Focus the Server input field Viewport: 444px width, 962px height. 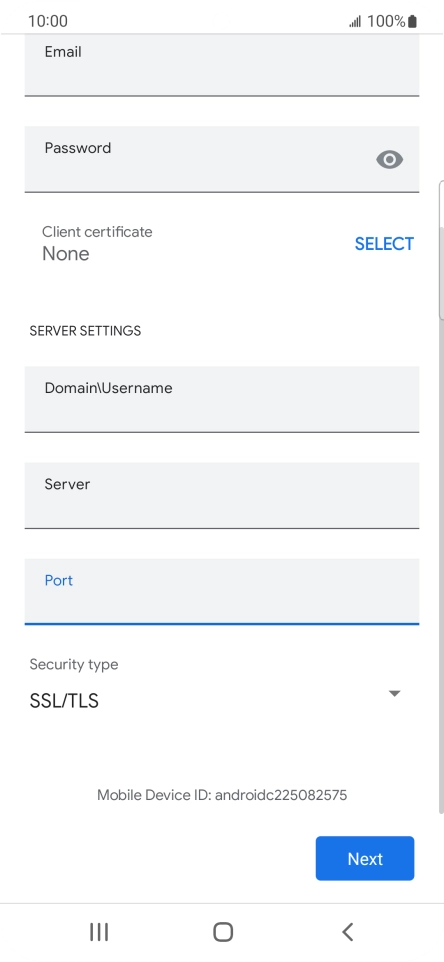222,496
